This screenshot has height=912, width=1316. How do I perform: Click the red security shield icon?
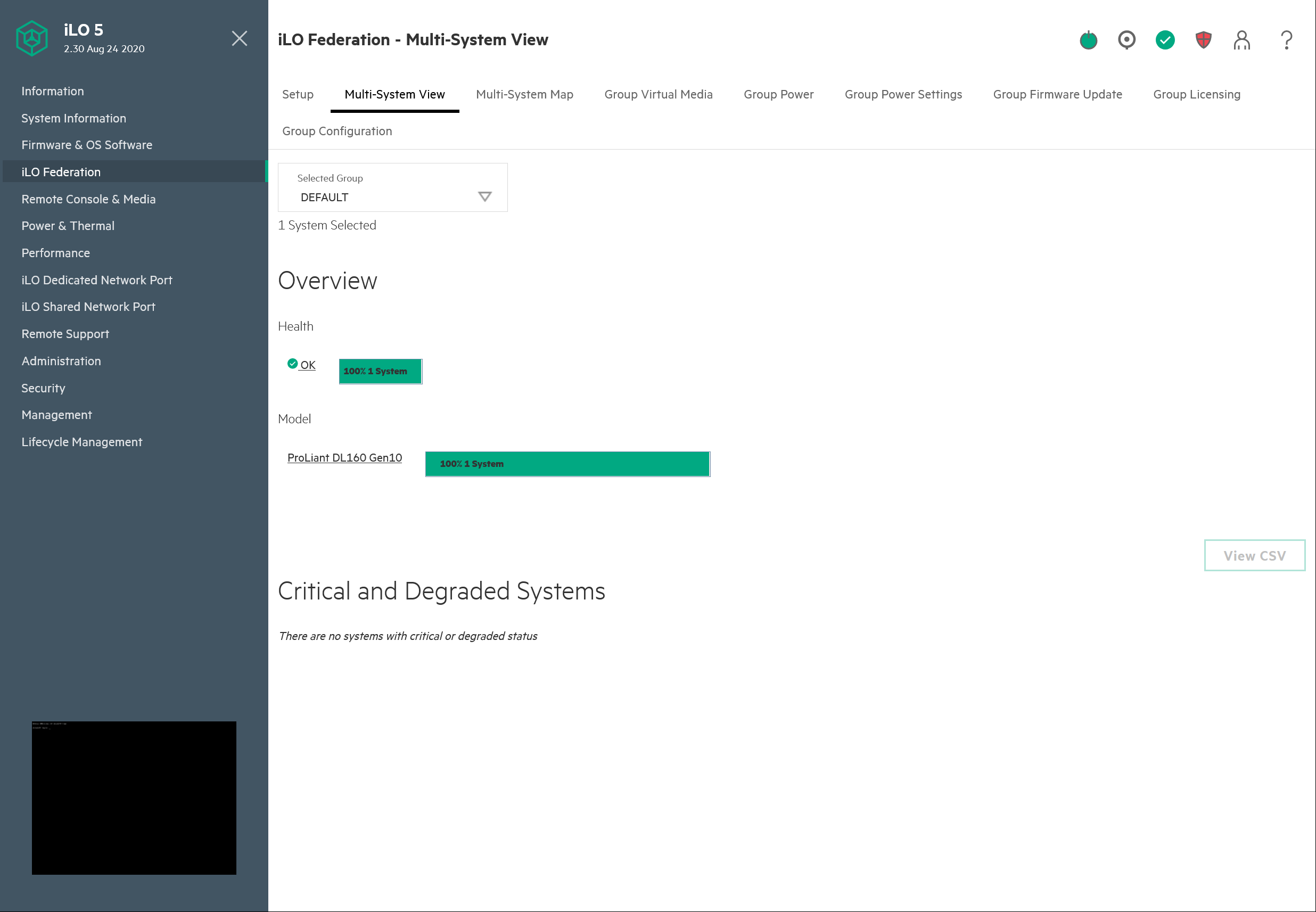[1204, 40]
